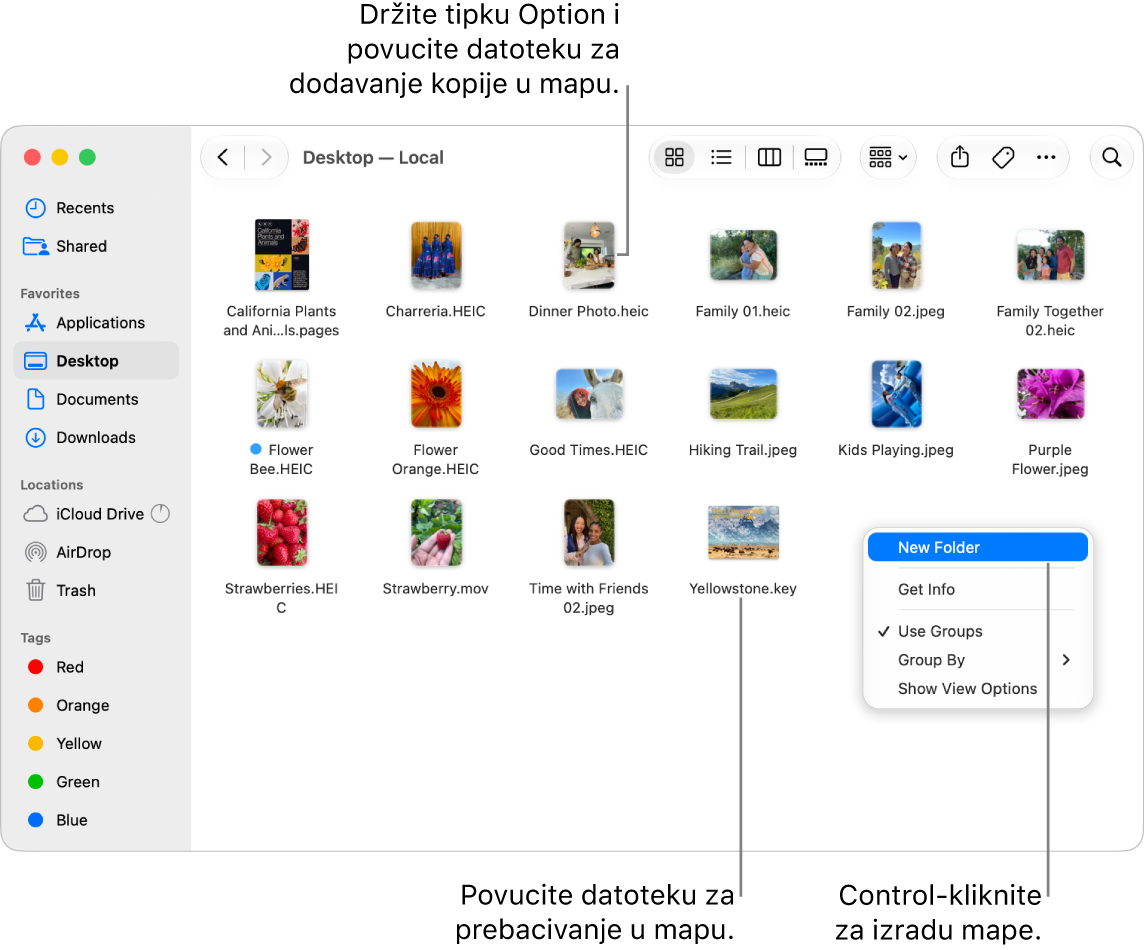Choose Show View Options

977,688
